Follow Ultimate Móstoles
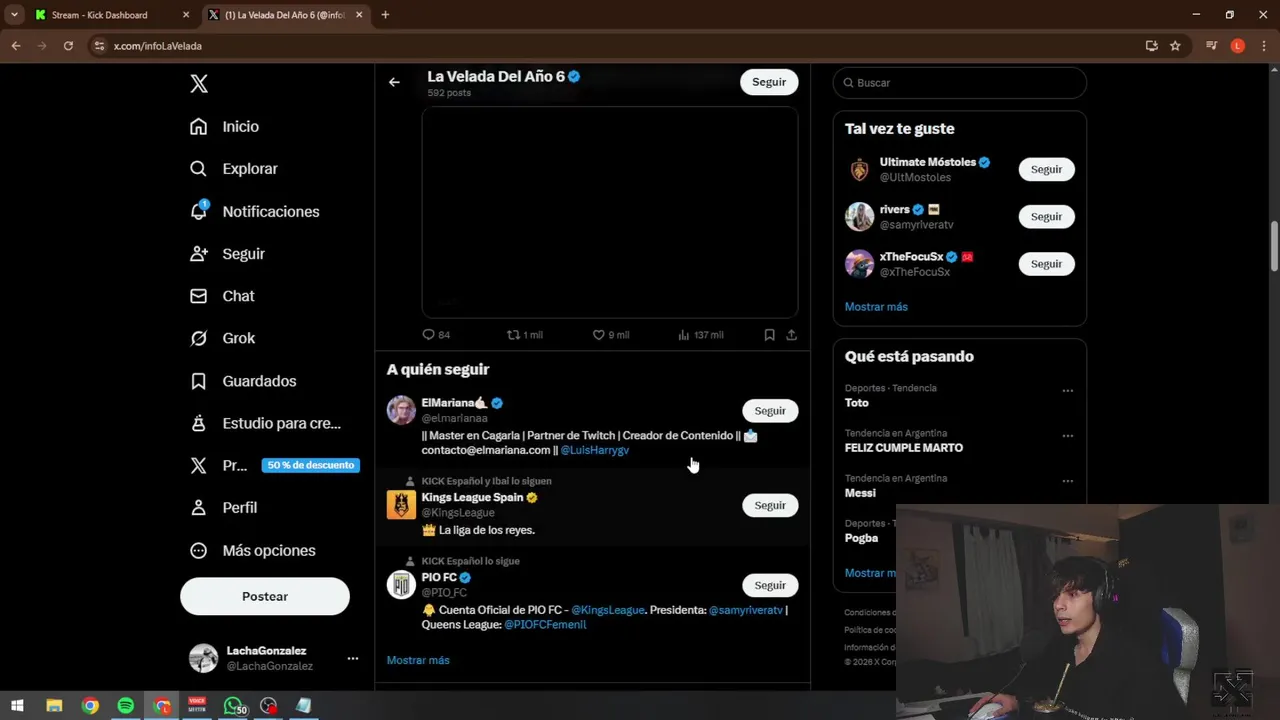Image resolution: width=1280 pixels, height=720 pixels. tap(1046, 169)
